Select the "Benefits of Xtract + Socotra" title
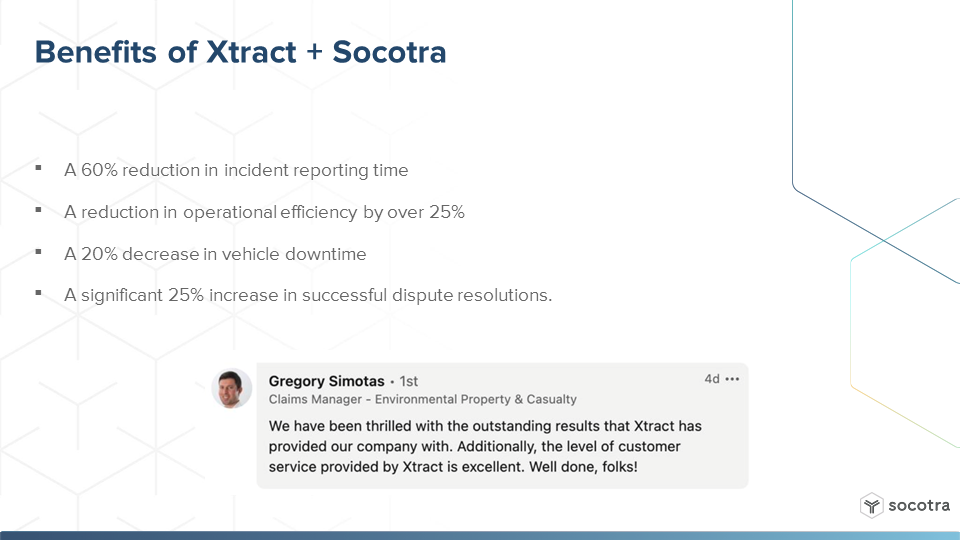The width and height of the screenshot is (960, 540). (241, 52)
